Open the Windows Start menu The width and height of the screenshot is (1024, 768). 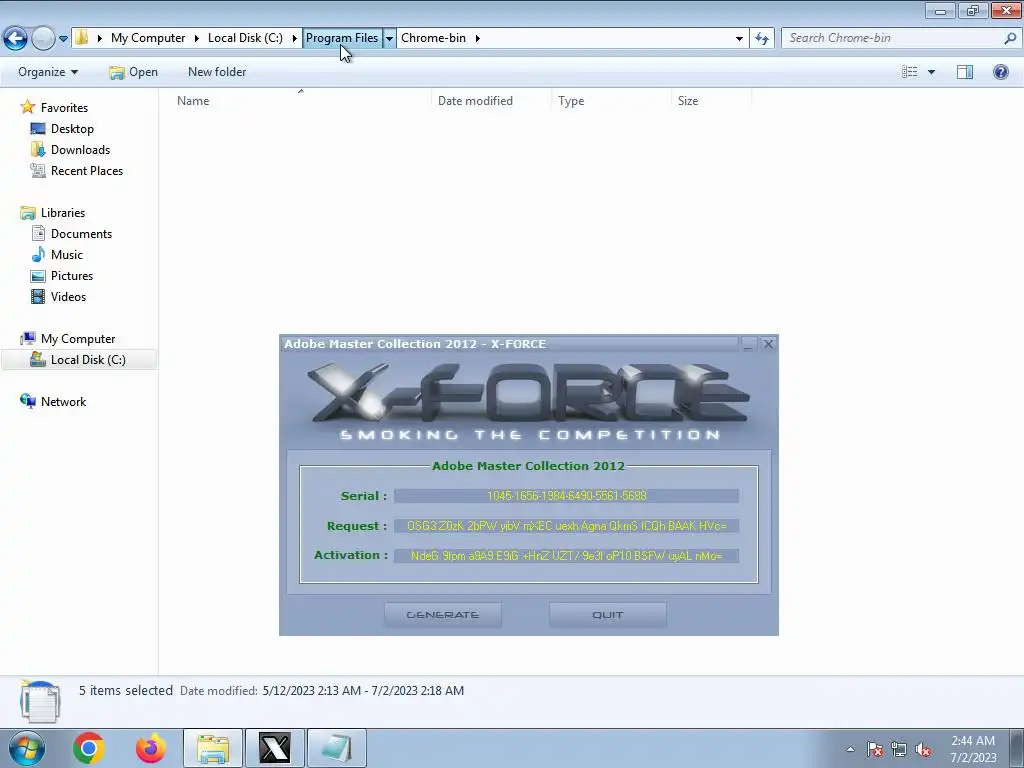[x=27, y=748]
